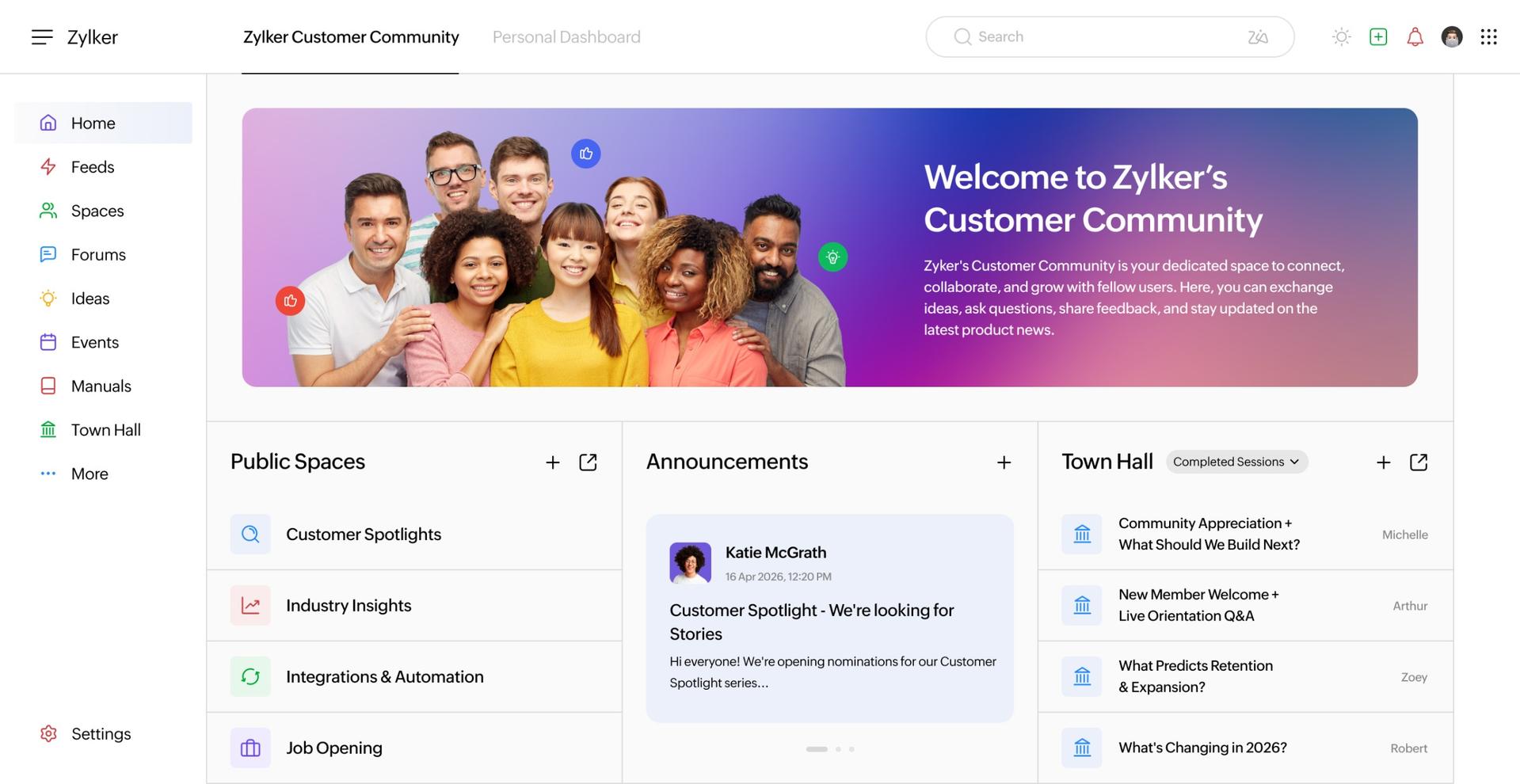Viewport: 1520px width, 784px height.
Task: Open the hamburger menu next to Zylker
Action: tap(42, 37)
